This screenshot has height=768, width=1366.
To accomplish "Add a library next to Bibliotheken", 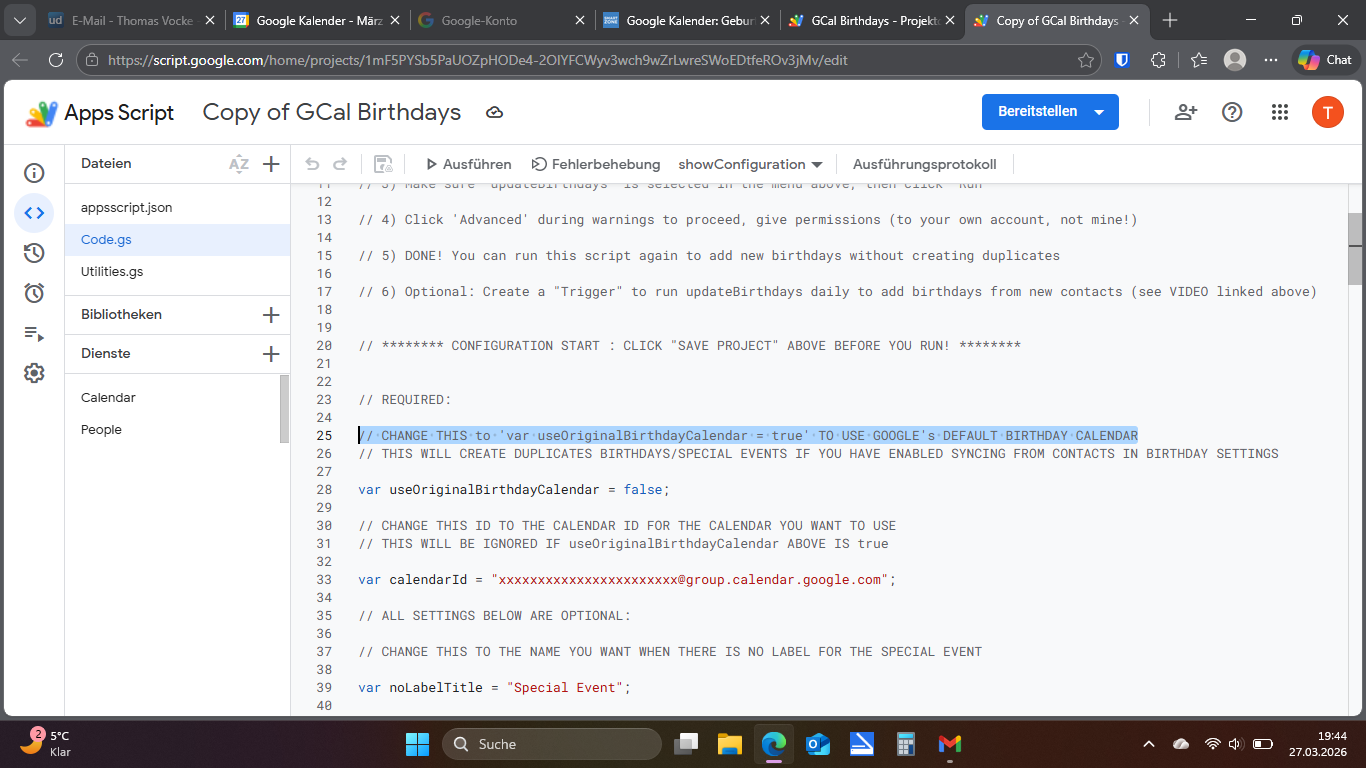I will [x=271, y=315].
